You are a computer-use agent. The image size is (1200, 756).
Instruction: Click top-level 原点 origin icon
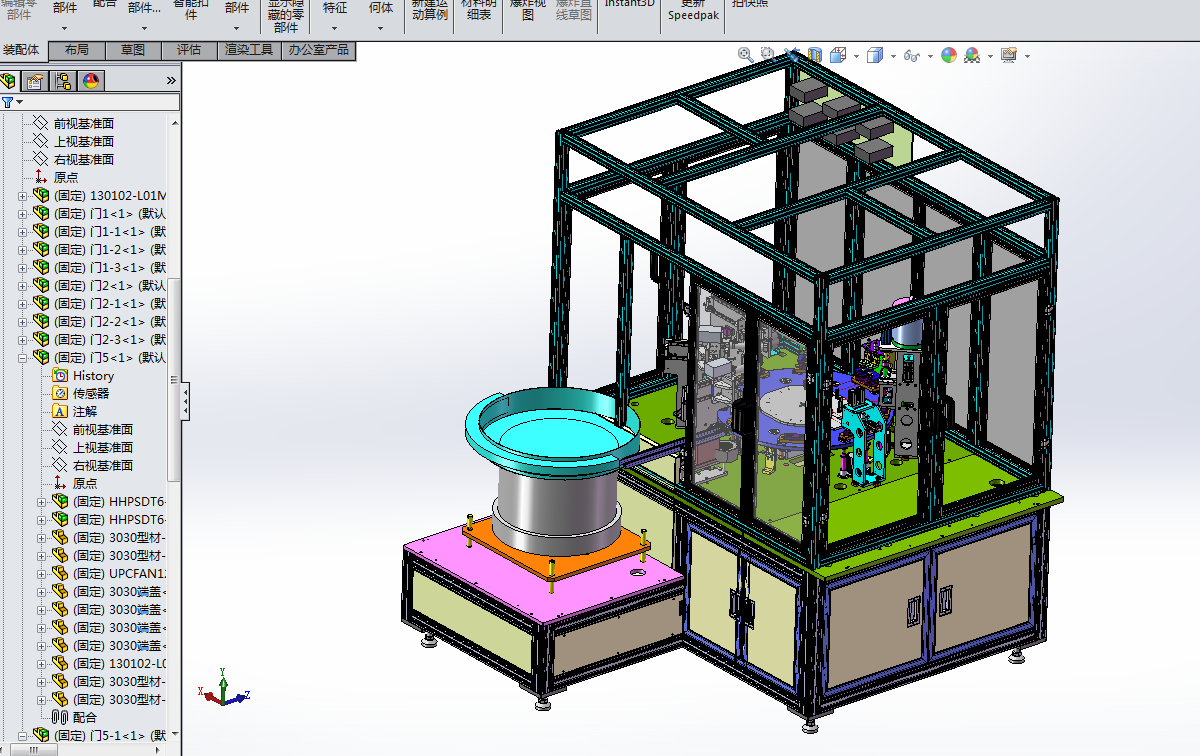click(41, 177)
